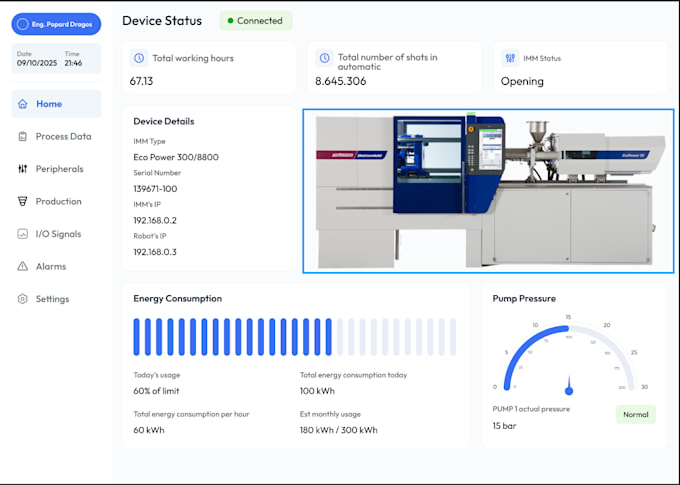
Task: Click the Process Data clipboard icon
Action: click(x=23, y=136)
